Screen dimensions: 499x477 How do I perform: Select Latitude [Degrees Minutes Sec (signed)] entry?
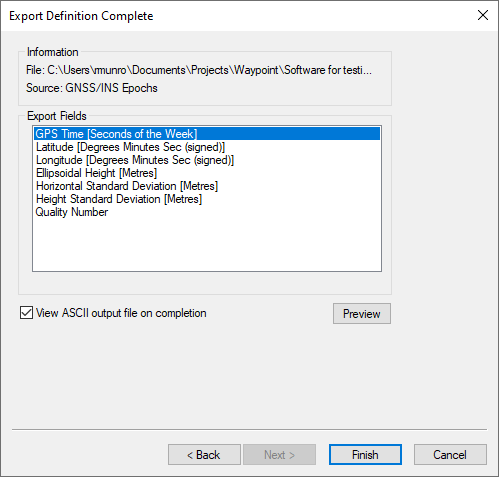tap(130, 147)
